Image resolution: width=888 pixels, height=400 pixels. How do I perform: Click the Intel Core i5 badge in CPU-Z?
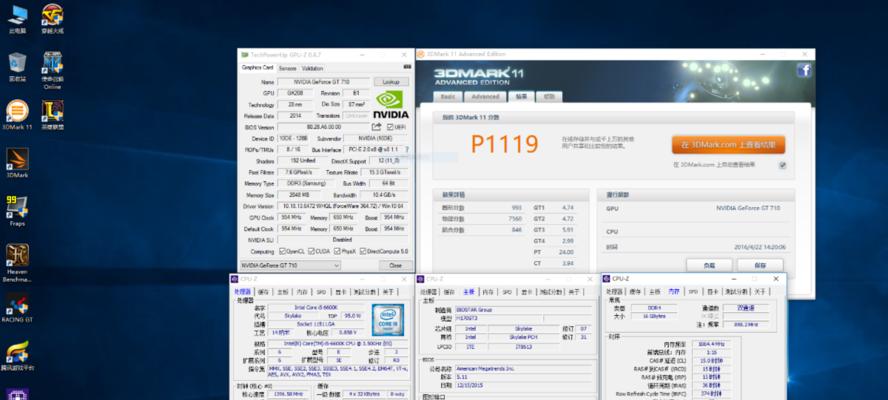pos(388,320)
